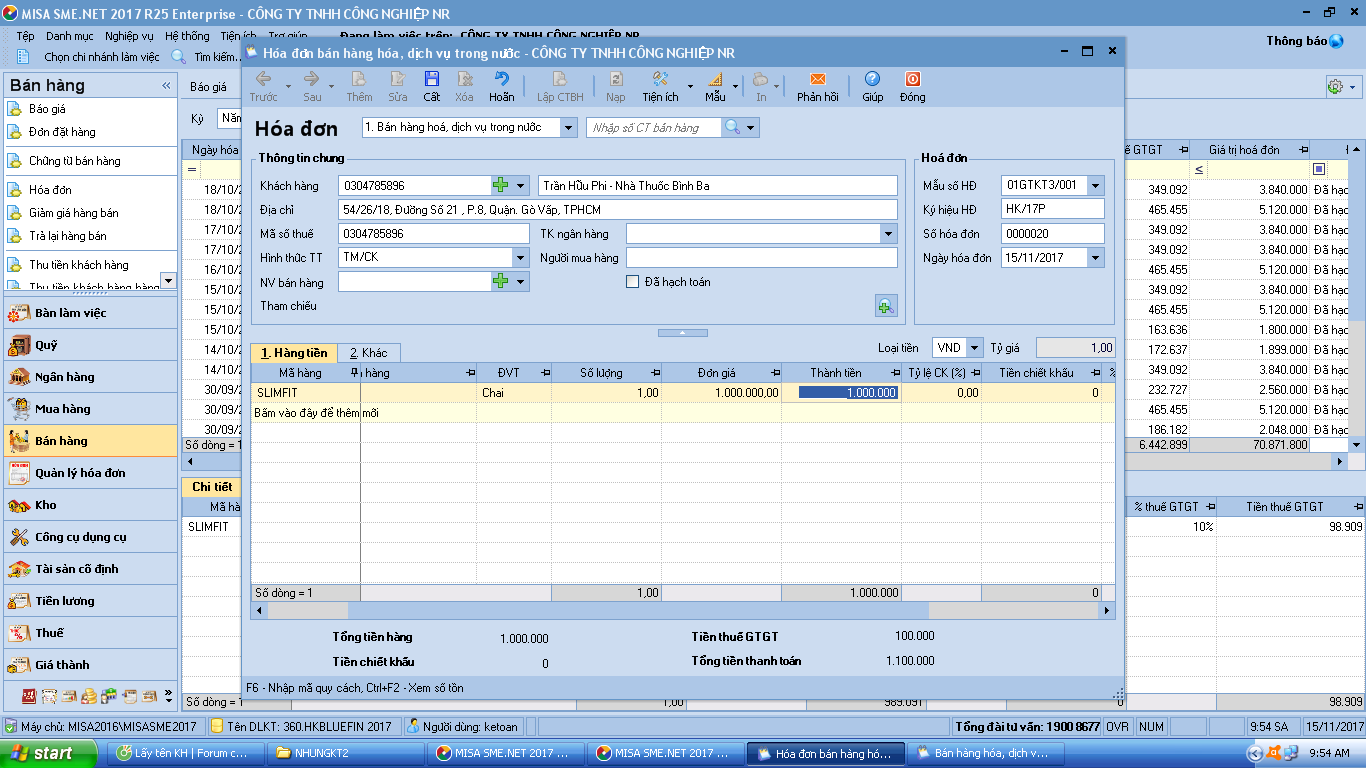Click the Thêm (add) toolbar icon
This screenshot has width=1366, height=768.
pos(359,79)
